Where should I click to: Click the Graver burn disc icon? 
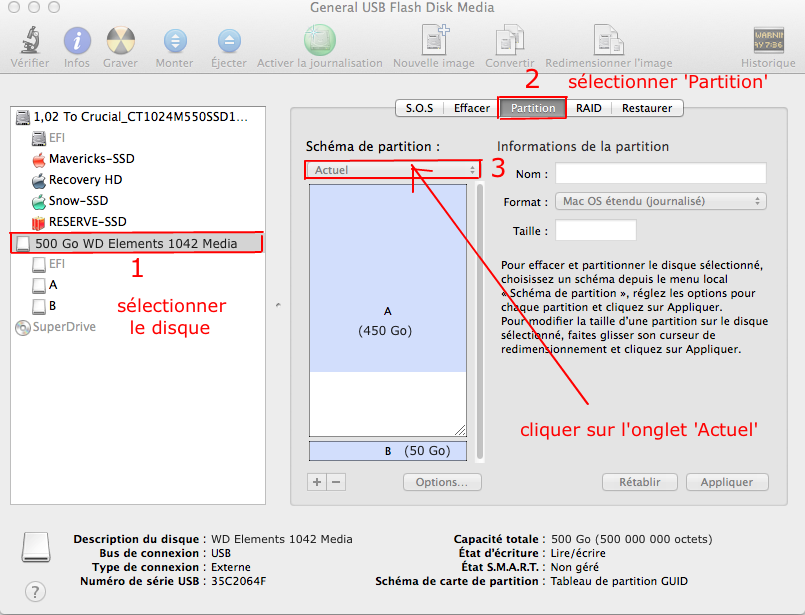point(120,41)
